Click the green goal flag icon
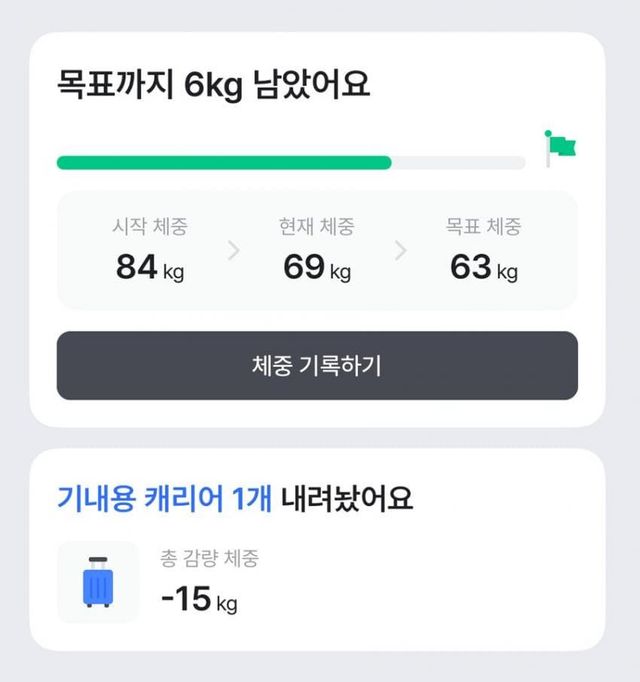This screenshot has width=640, height=682. coord(560,147)
